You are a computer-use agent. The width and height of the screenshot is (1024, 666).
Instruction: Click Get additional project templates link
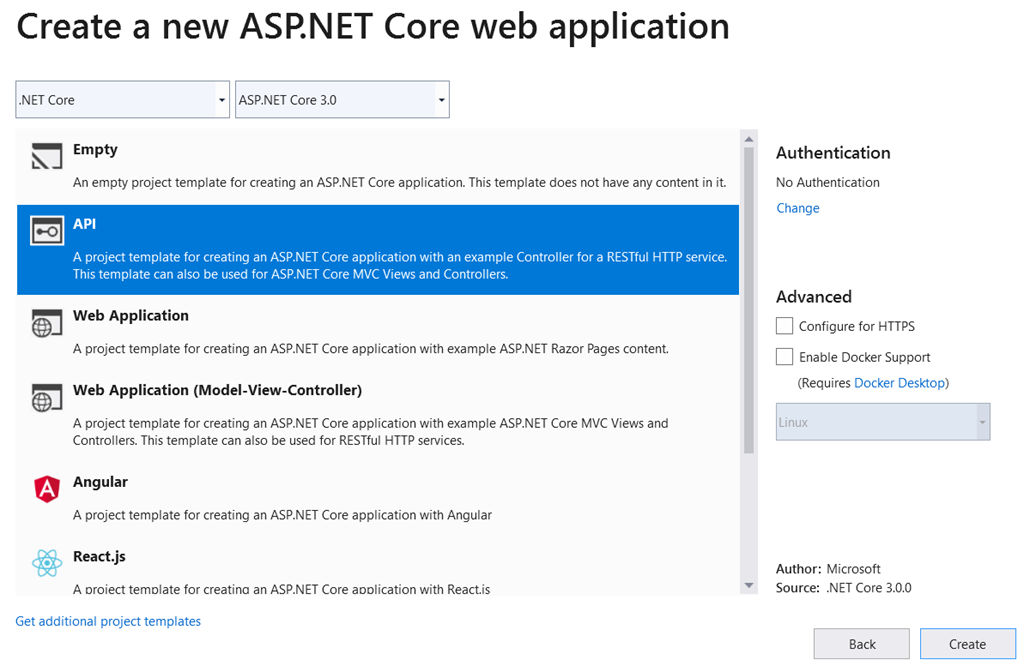click(108, 621)
